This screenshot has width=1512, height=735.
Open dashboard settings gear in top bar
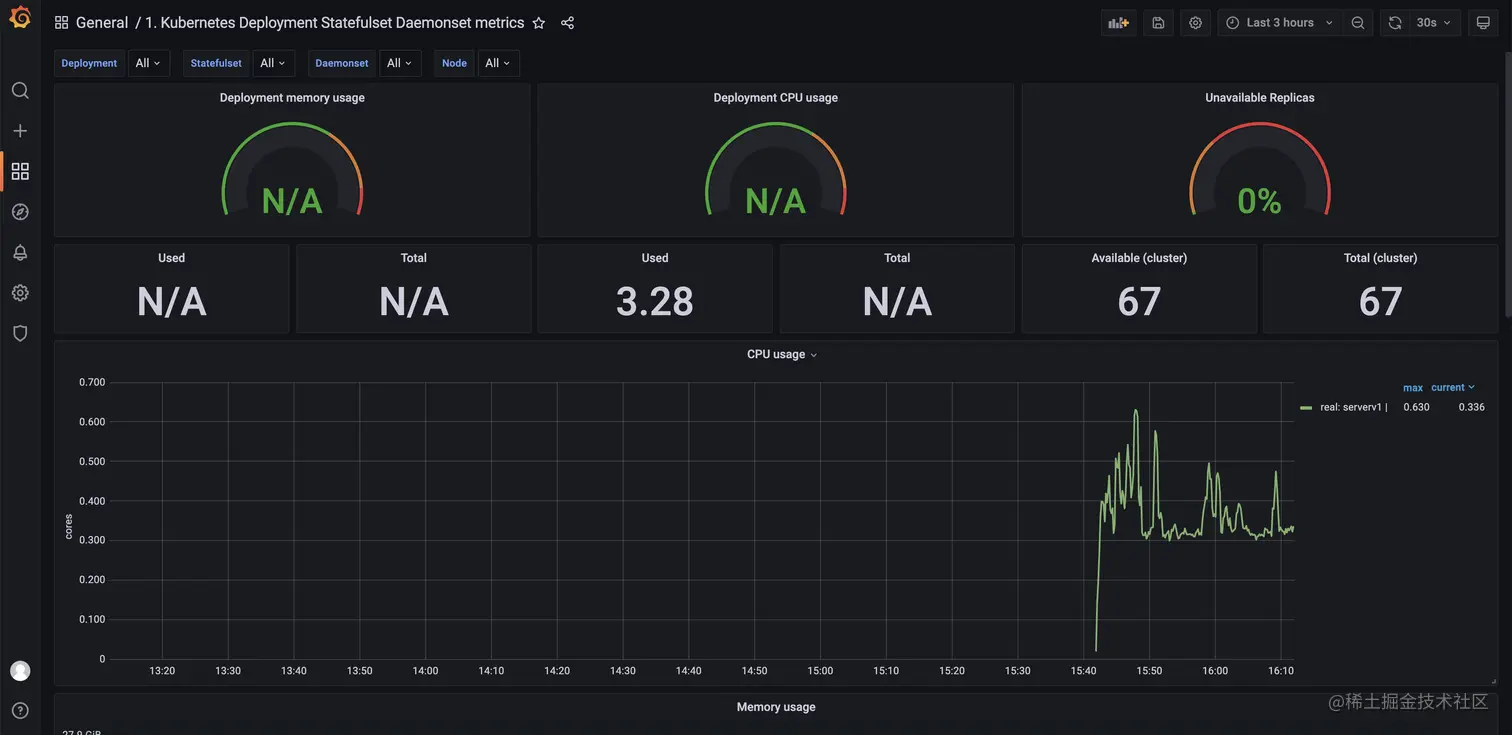(1195, 23)
